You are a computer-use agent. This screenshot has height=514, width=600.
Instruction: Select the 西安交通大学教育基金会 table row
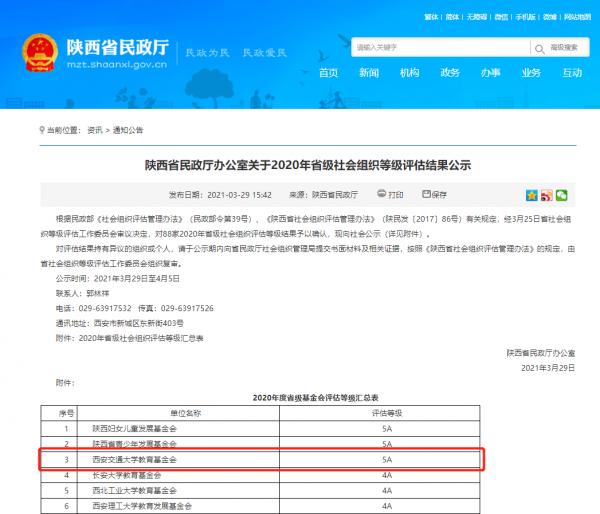[x=261, y=459]
